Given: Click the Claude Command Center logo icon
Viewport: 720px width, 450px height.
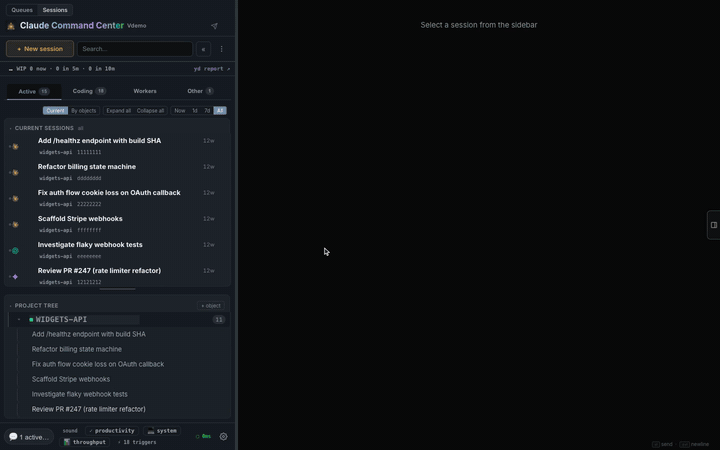Looking at the screenshot, I should 11,26.
